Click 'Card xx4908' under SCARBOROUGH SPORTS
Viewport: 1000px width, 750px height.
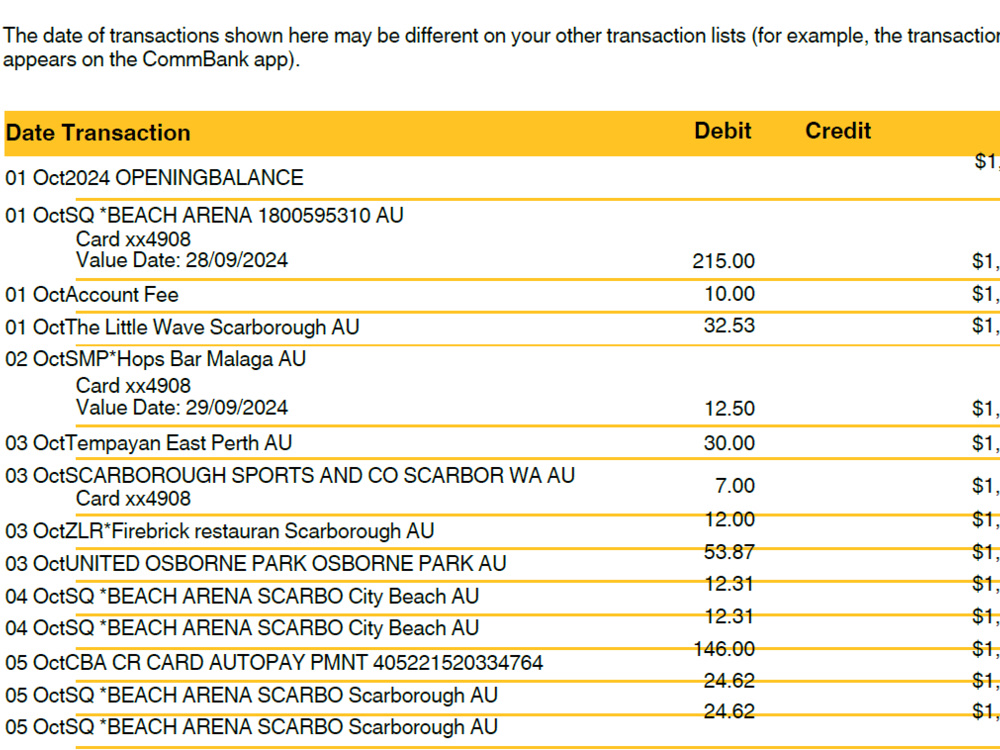[133, 499]
